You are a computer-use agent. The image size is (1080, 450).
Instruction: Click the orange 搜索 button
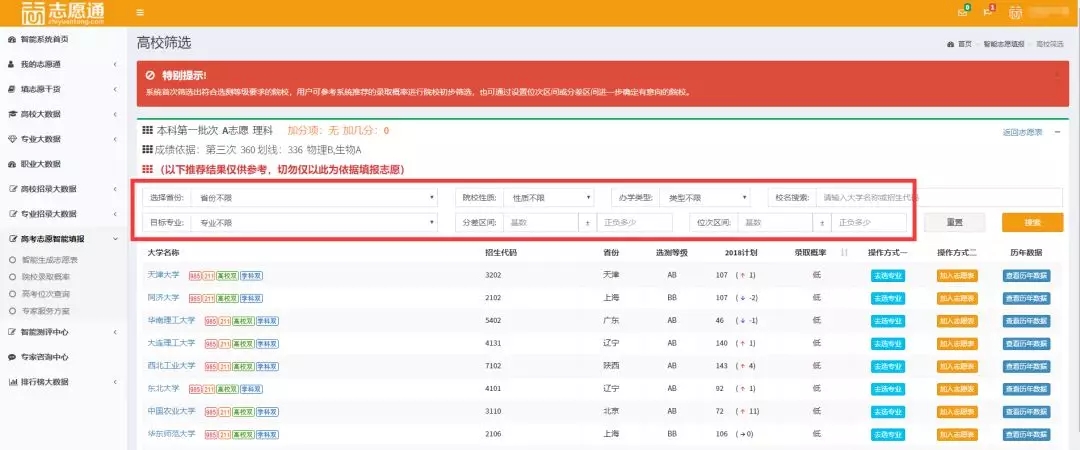[1032, 223]
